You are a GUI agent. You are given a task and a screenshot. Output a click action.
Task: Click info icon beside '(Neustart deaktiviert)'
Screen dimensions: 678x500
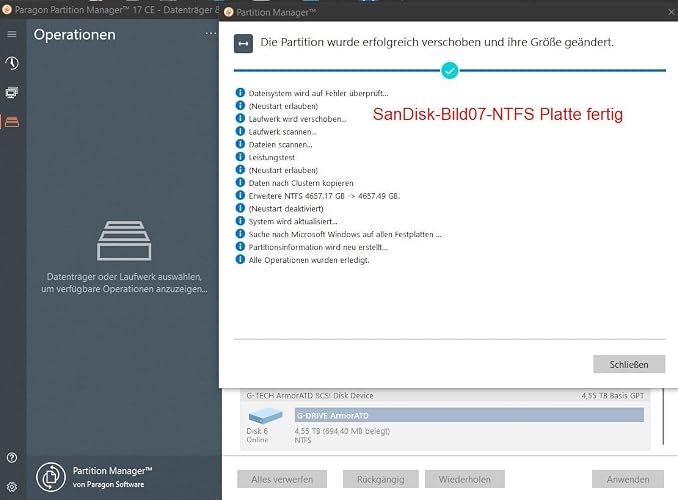pos(240,208)
